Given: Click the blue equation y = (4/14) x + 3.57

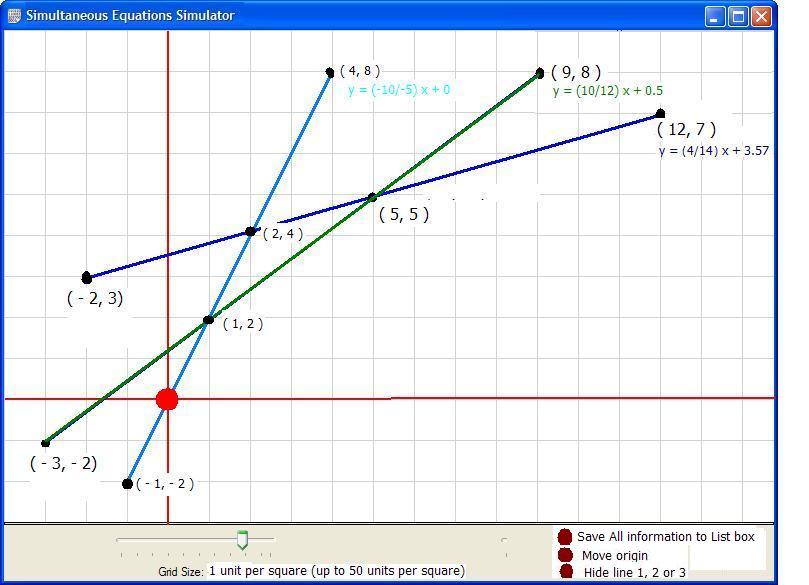Looking at the screenshot, I should 713,151.
